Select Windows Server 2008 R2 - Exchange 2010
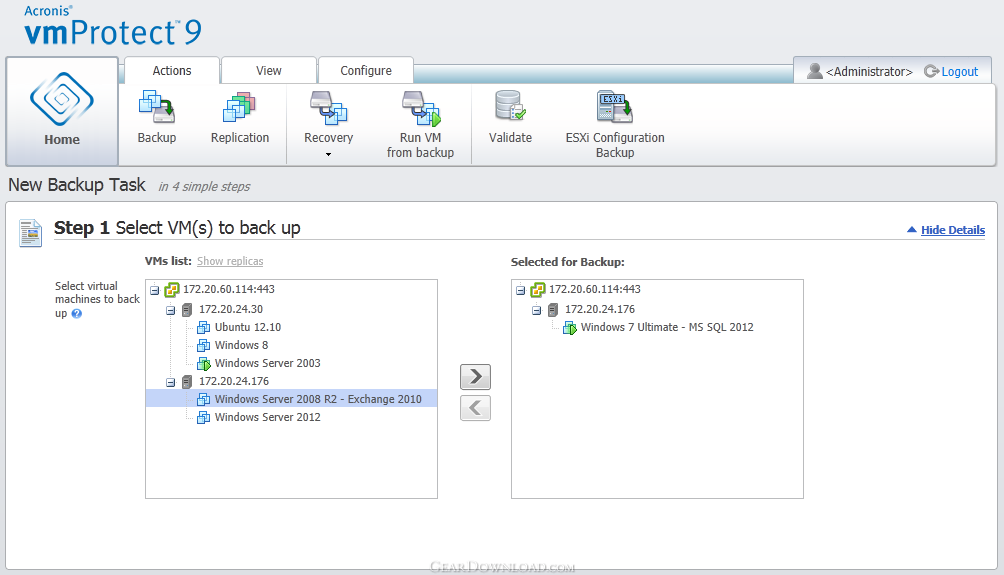1004x575 pixels. coord(318,399)
